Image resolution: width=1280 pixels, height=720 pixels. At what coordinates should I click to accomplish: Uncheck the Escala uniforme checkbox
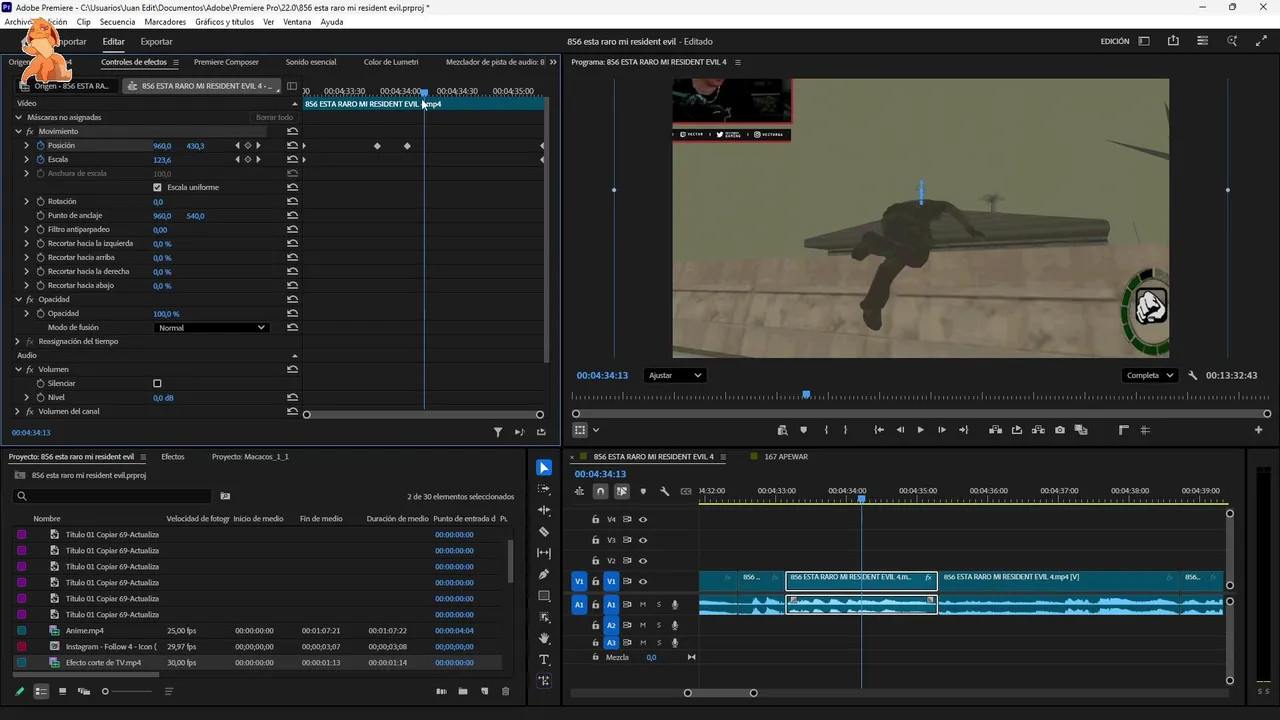click(157, 188)
